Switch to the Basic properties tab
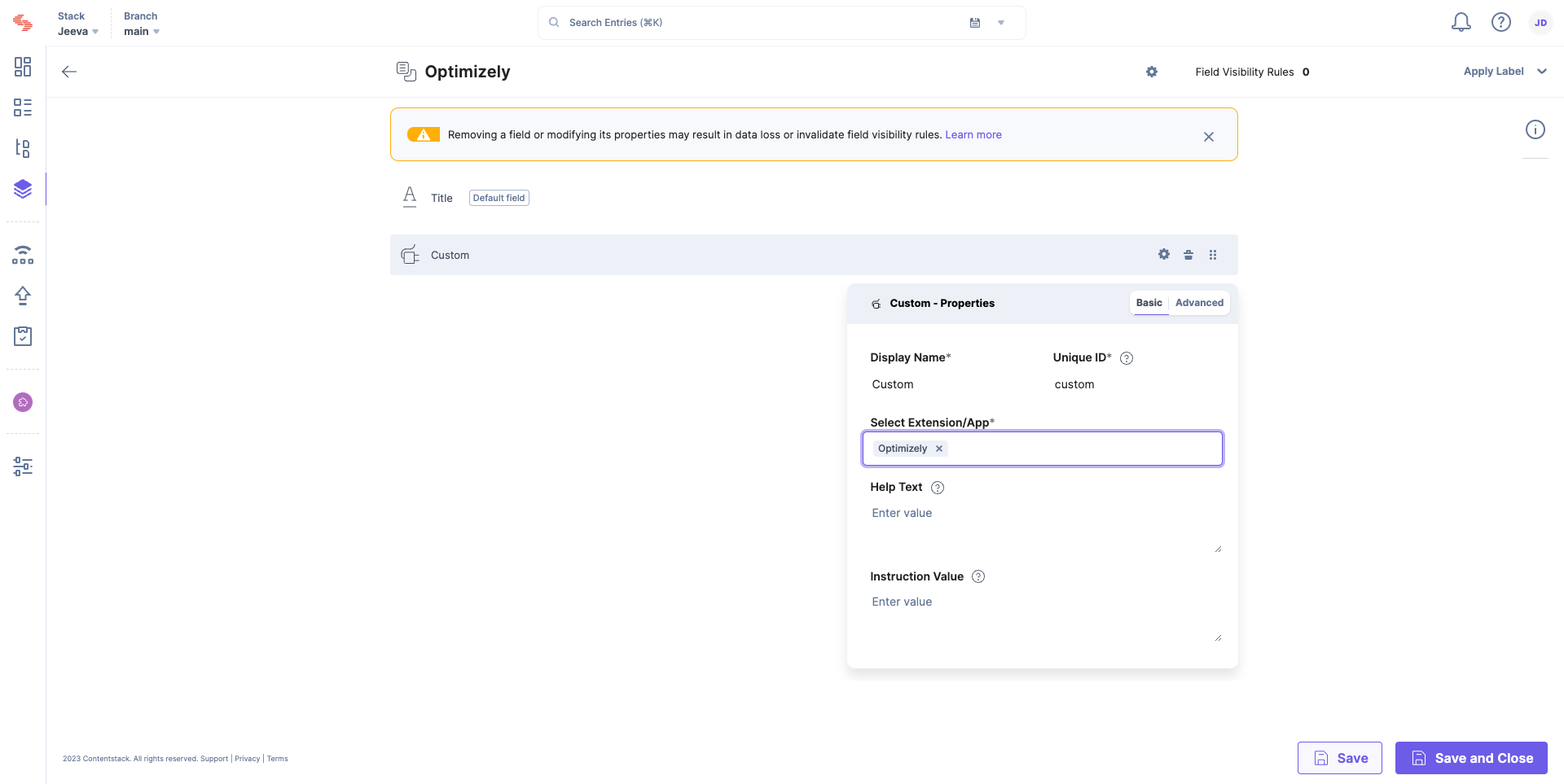Image resolution: width=1564 pixels, height=784 pixels. [x=1149, y=303]
